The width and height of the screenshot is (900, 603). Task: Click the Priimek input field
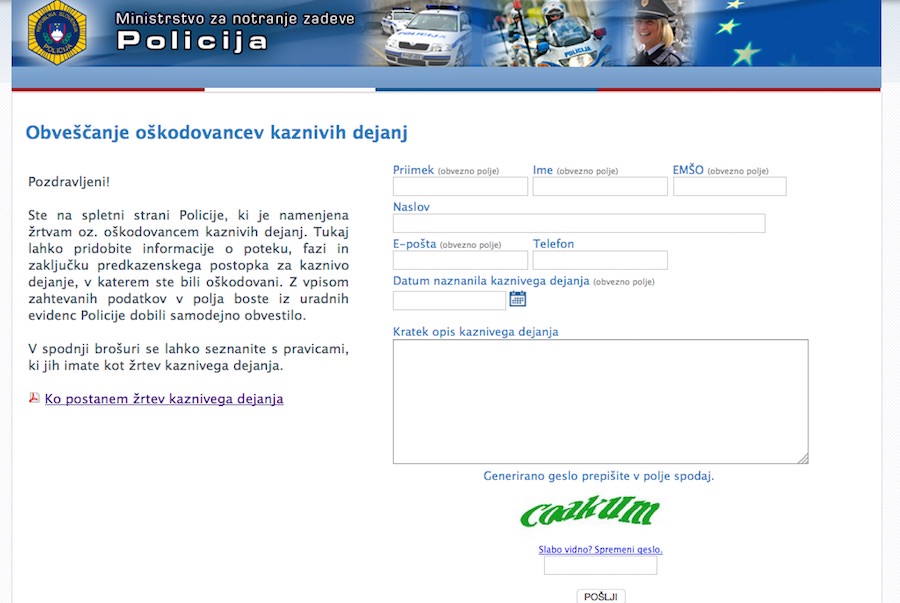pyautogui.click(x=460, y=185)
